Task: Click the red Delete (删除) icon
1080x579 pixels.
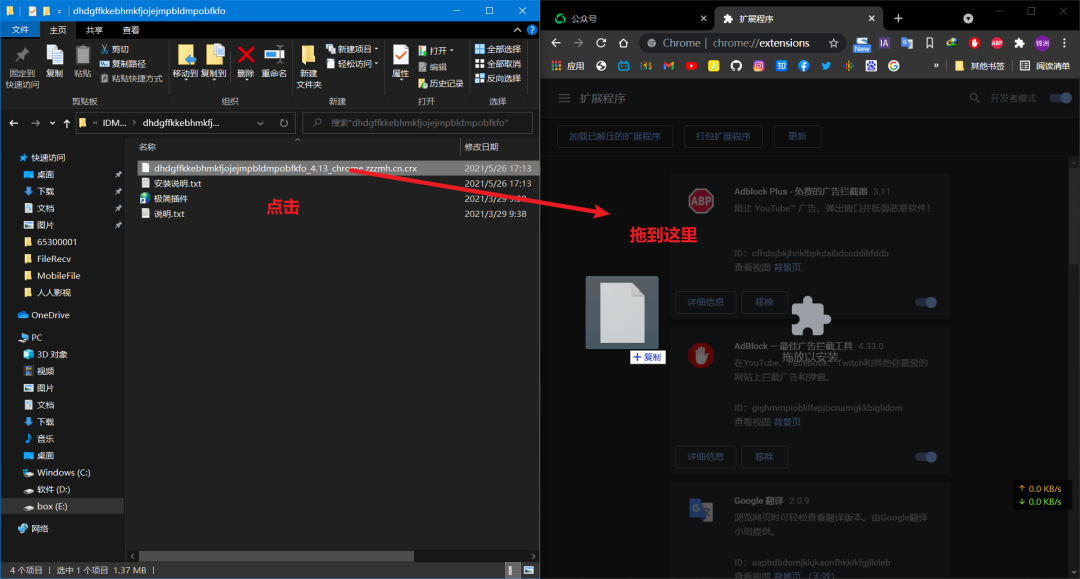Action: pyautogui.click(x=246, y=55)
